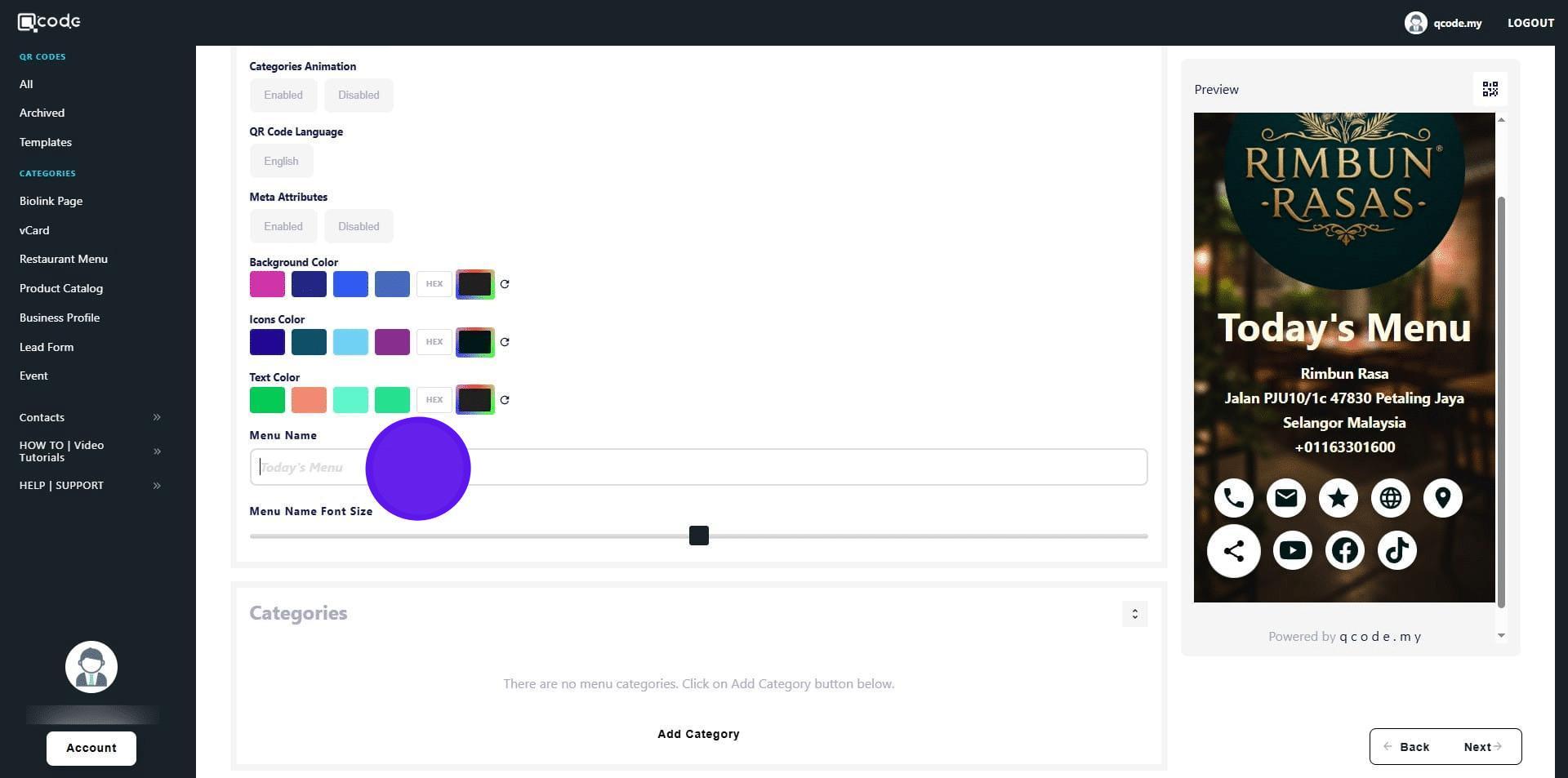Select English as QR Code Language
The image size is (1568, 778).
tap(281, 161)
